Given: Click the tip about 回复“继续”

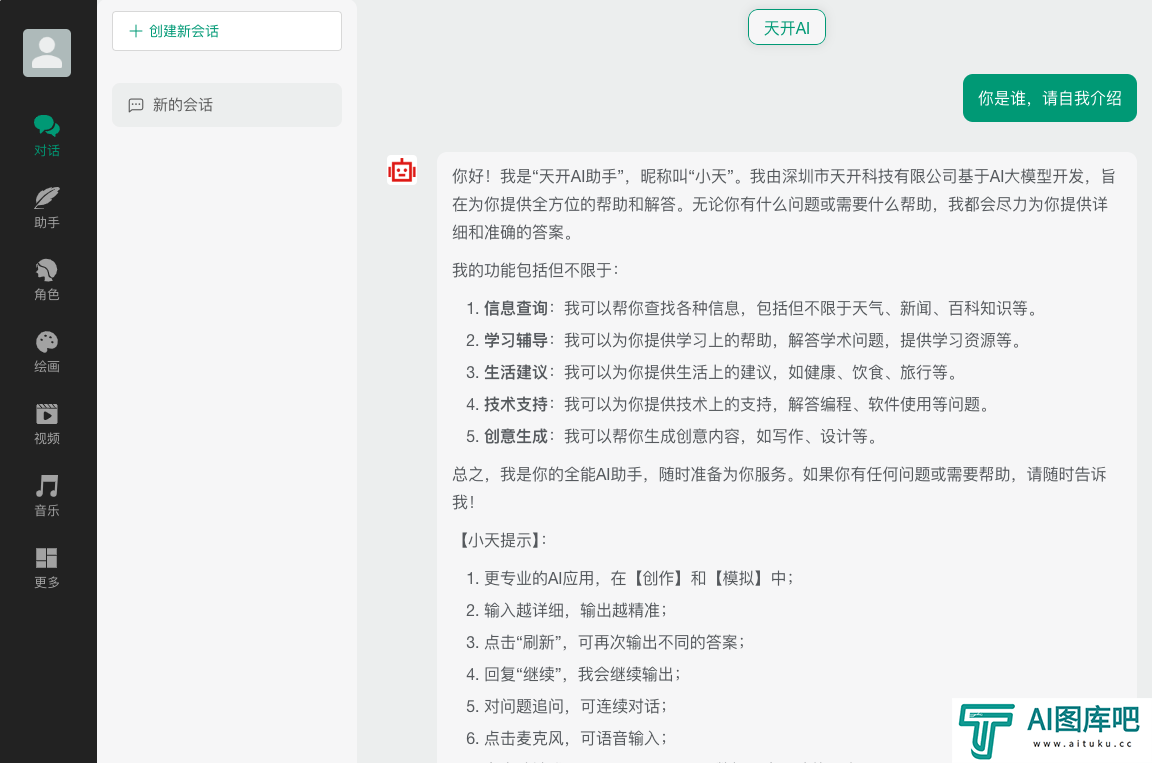Looking at the screenshot, I should pos(583,674).
